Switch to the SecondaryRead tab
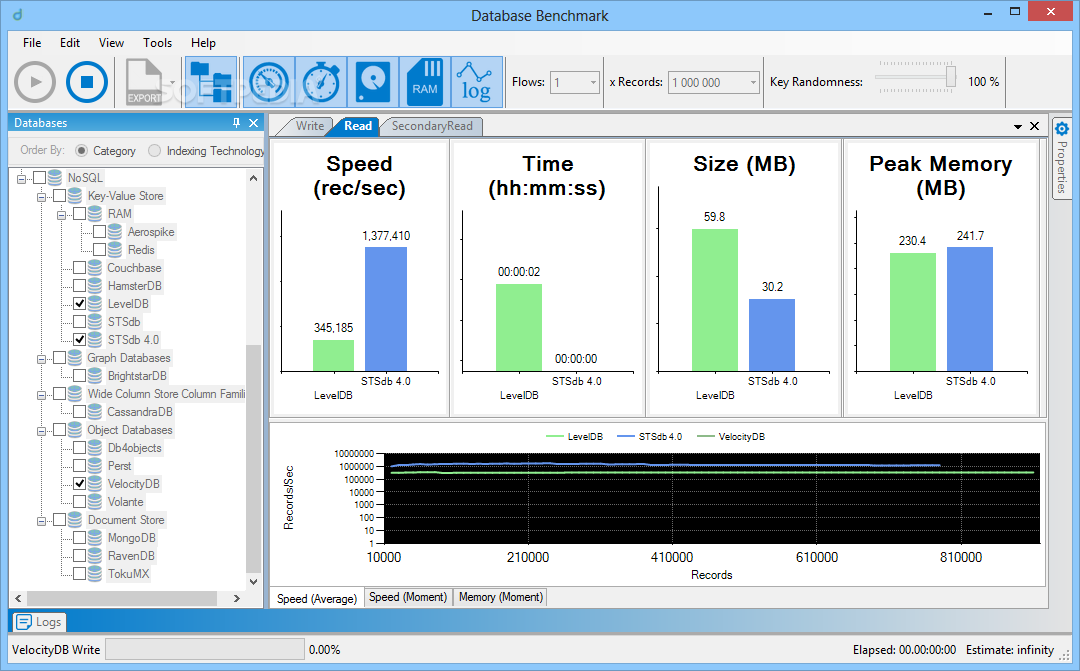 (x=431, y=126)
